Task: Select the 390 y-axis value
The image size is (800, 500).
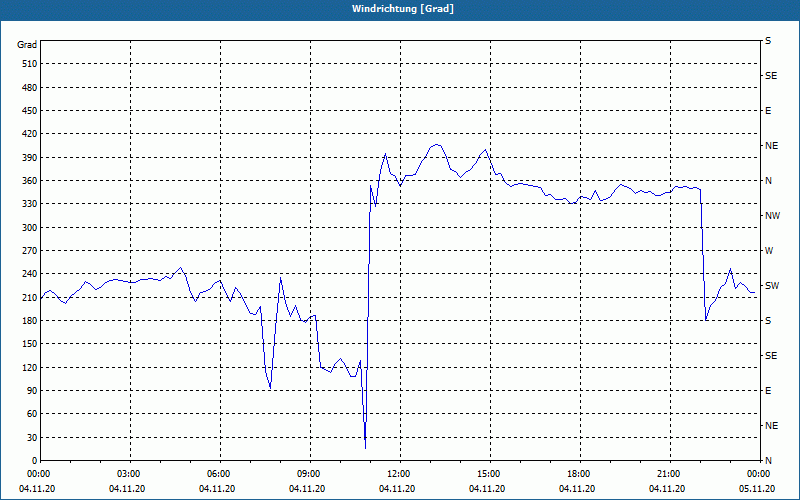Action: tap(30, 158)
